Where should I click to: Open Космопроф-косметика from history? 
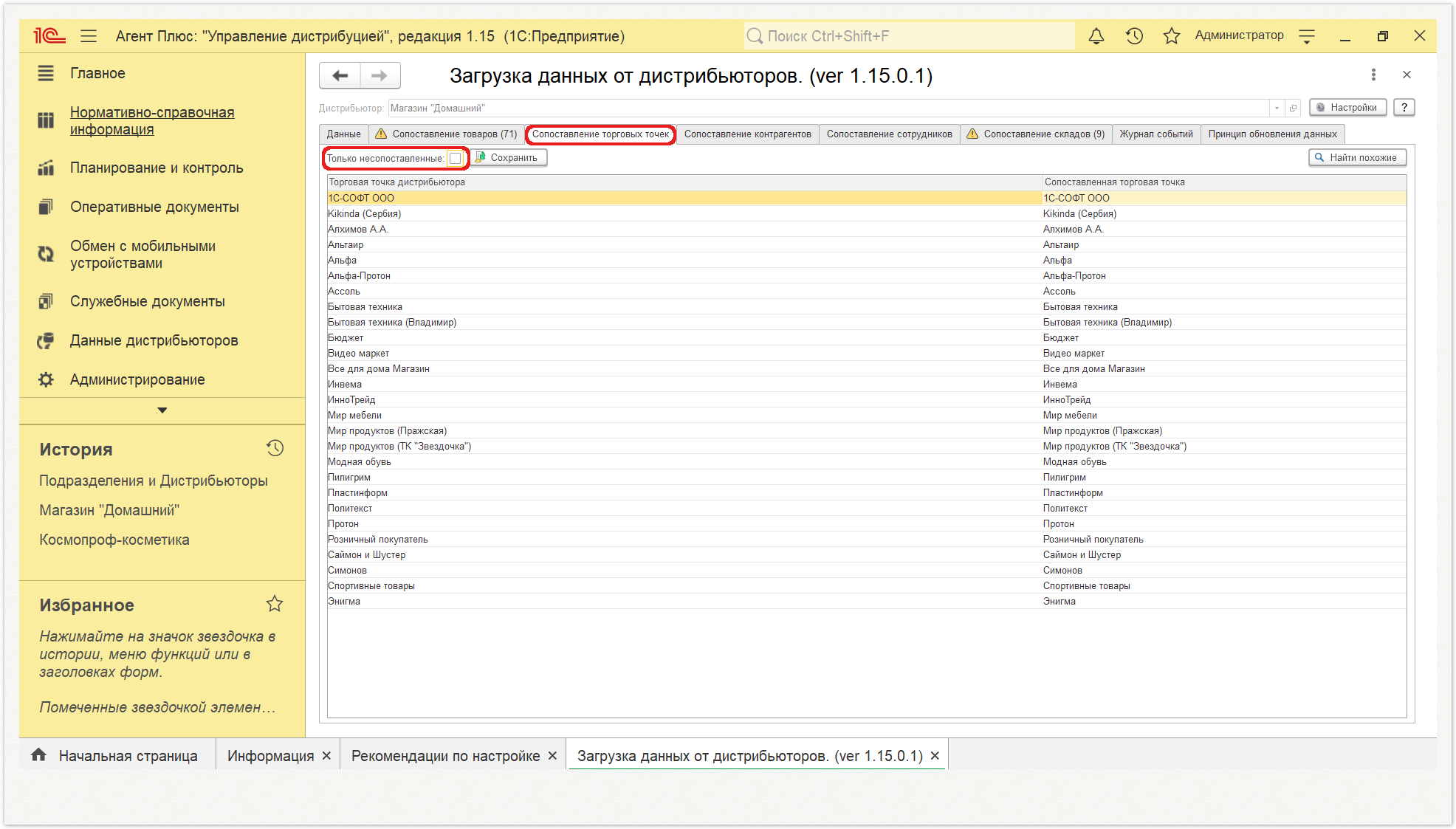[114, 540]
